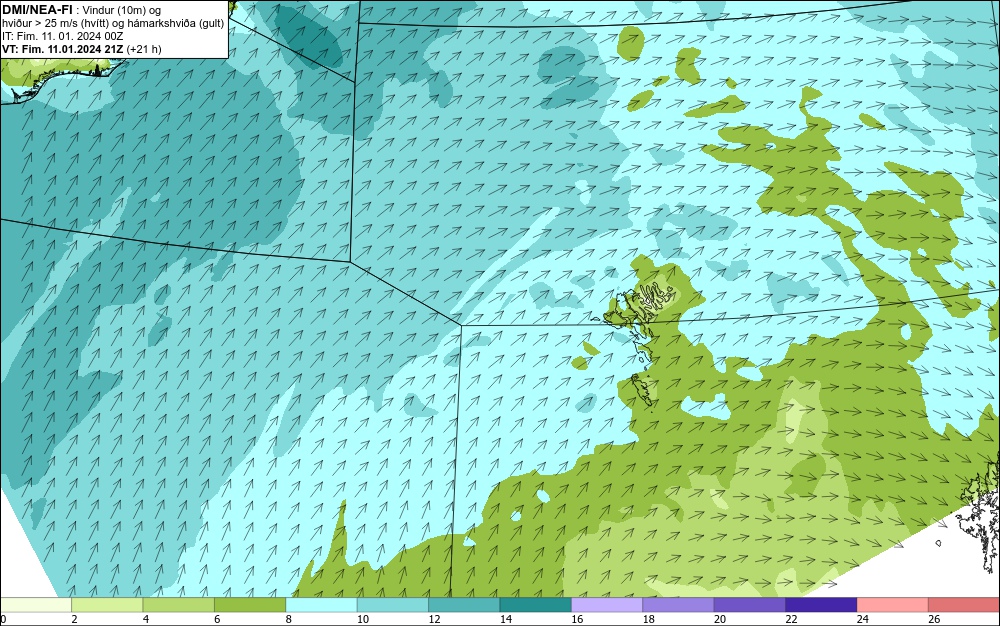Click the 24–26 m/s pink legend swatch

tap(893, 605)
